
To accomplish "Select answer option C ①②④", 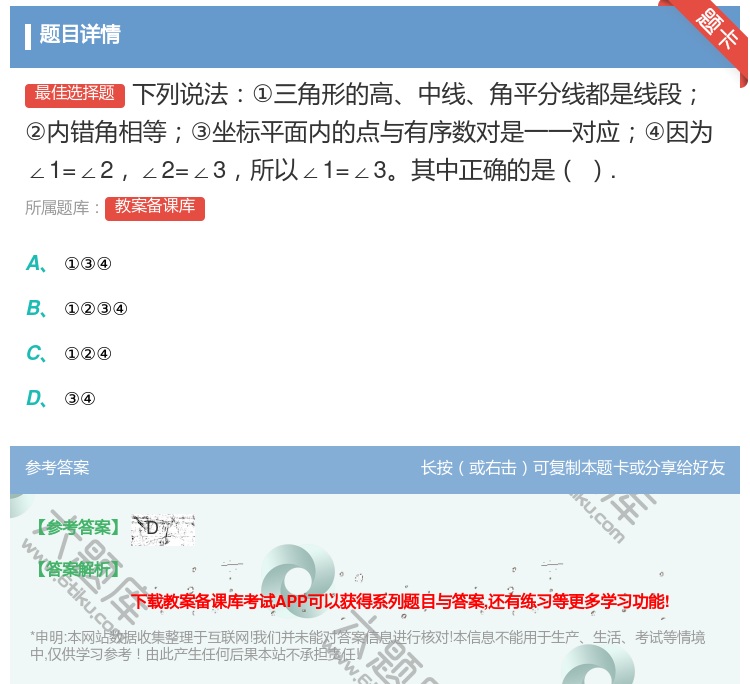I will tap(68, 353).
